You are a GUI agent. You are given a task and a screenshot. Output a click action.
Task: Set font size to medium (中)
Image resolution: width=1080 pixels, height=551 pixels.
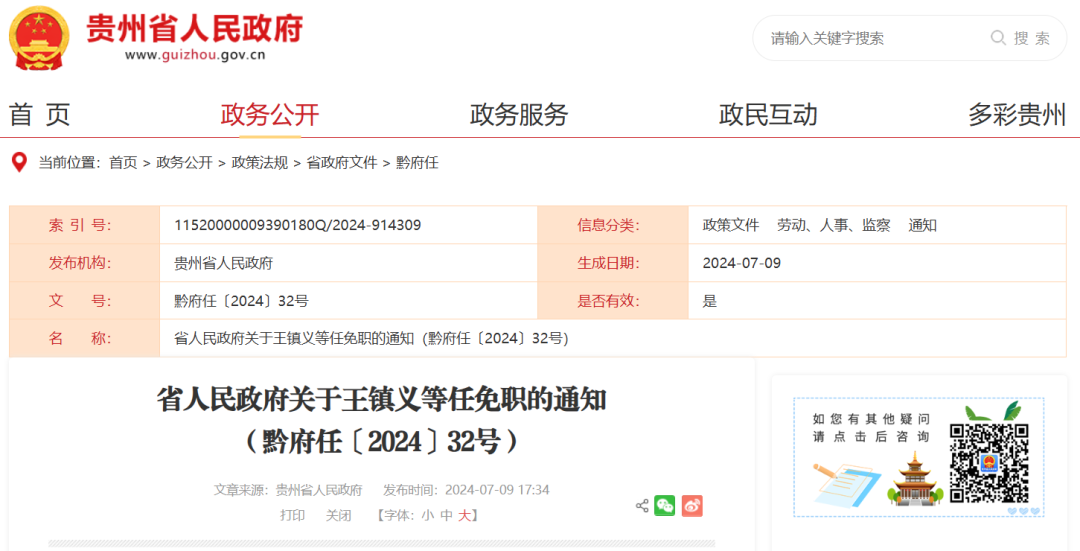coord(446,516)
